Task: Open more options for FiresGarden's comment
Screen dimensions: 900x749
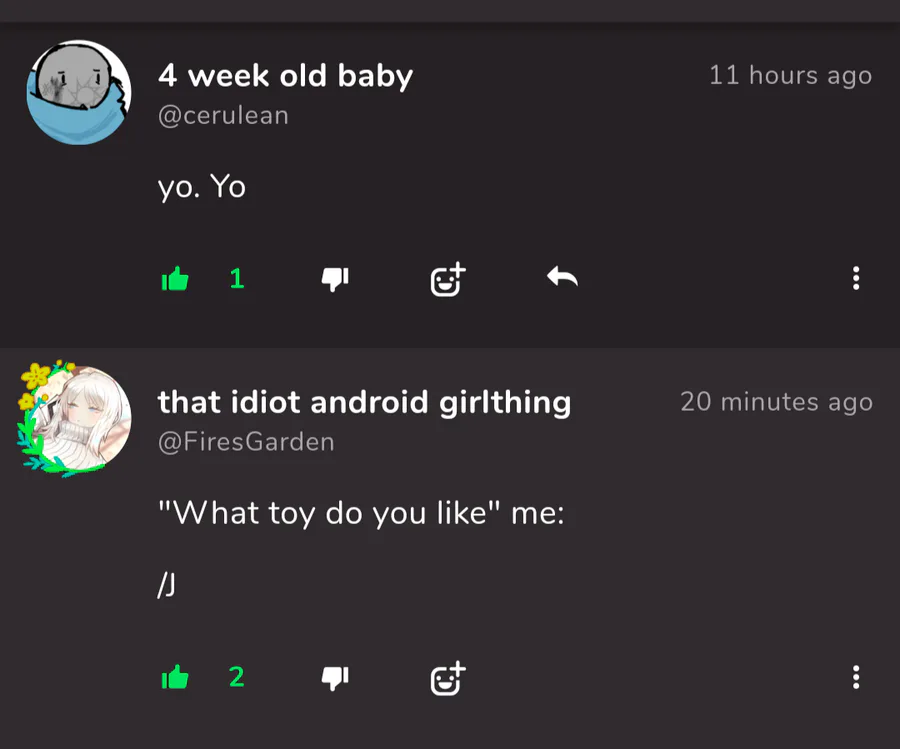Action: (x=856, y=677)
